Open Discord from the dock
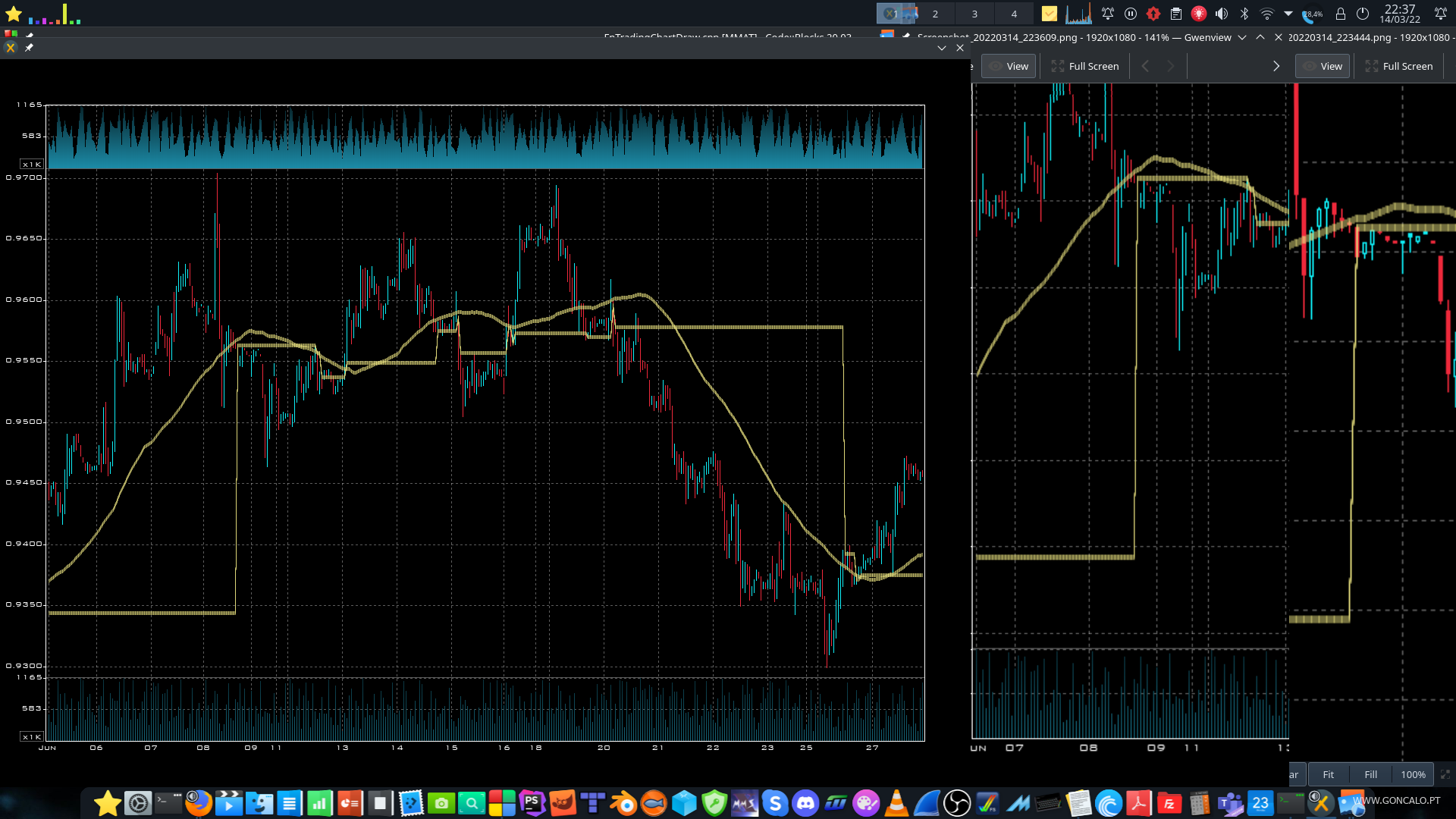The image size is (1456, 819). click(805, 802)
